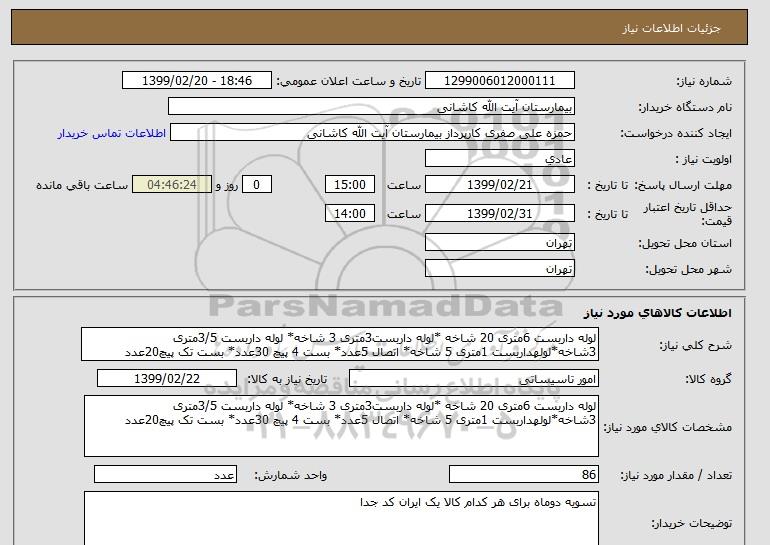Click the label مهلت ارسال پاسخ
Image resolution: width=770 pixels, height=545 pixels.
683,185
